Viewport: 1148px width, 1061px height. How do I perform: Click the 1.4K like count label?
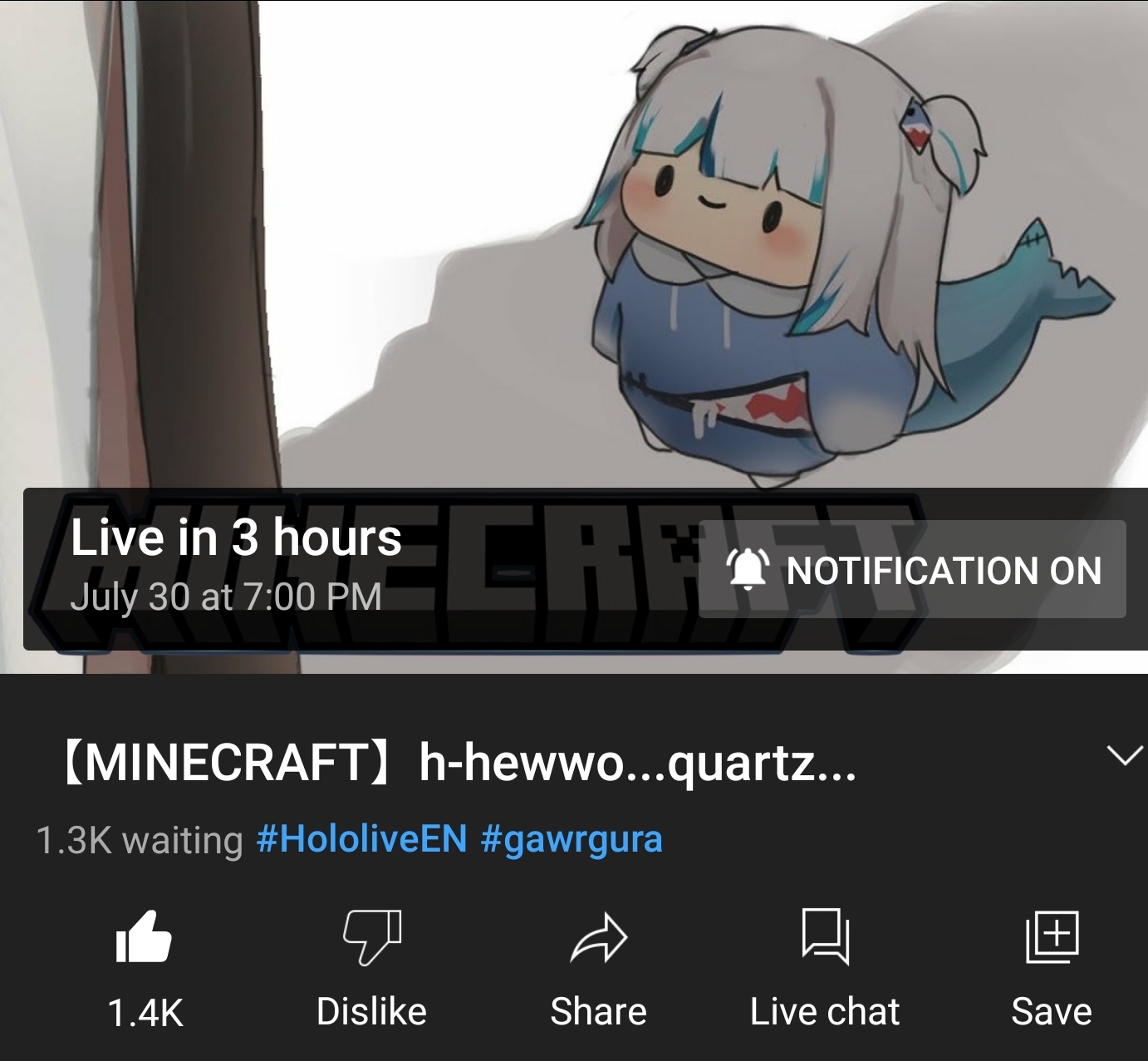click(x=145, y=1012)
